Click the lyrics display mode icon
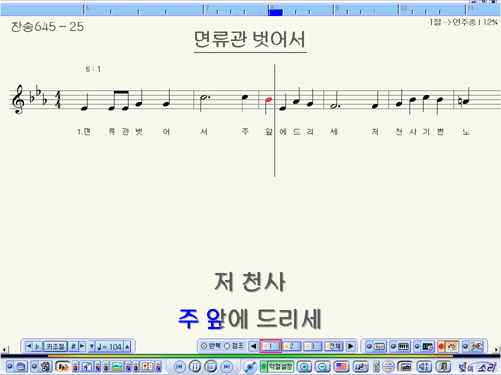Viewport: 501px width, 375px height. point(452,347)
